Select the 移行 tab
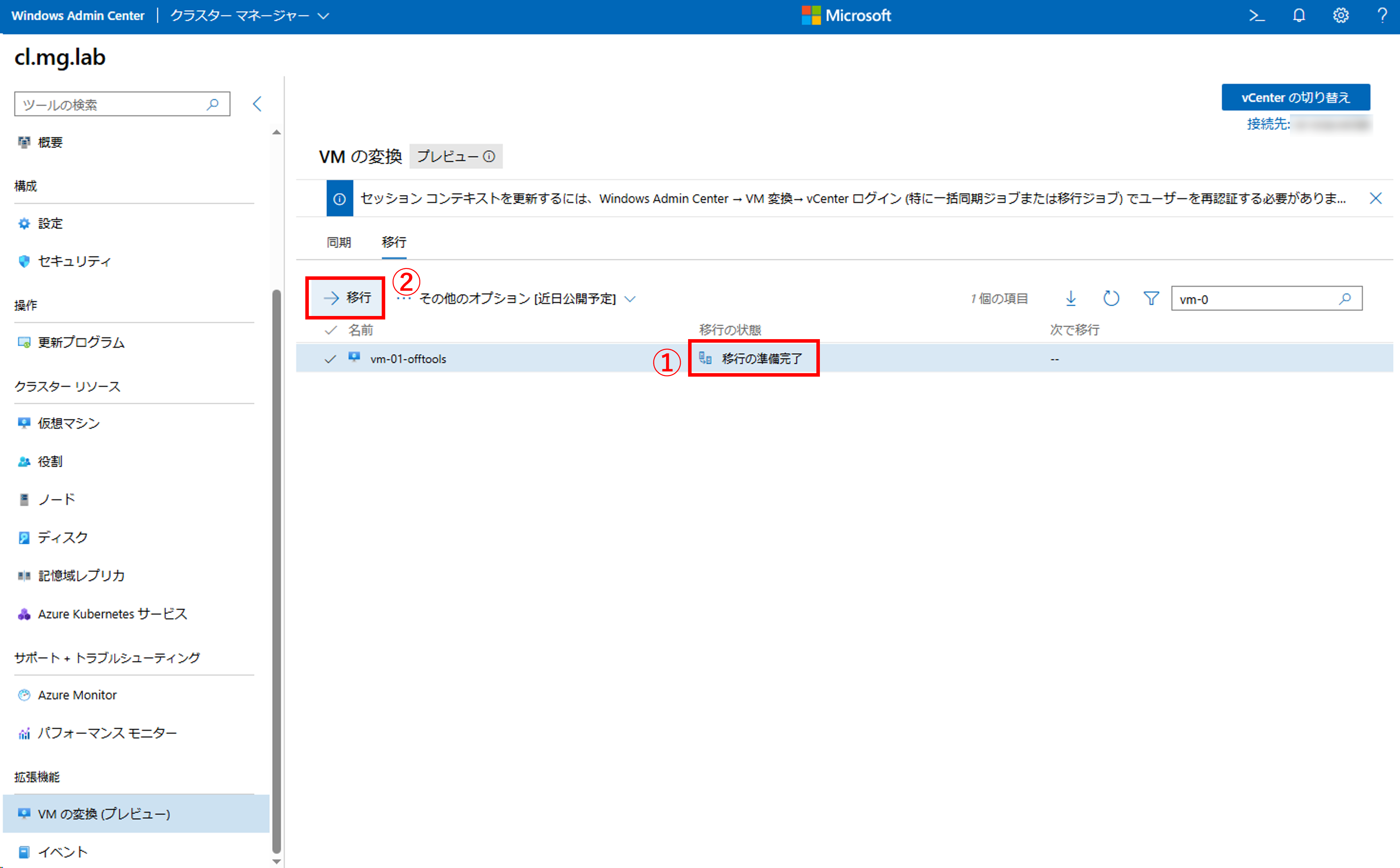The height and width of the screenshot is (868, 1400). click(394, 243)
